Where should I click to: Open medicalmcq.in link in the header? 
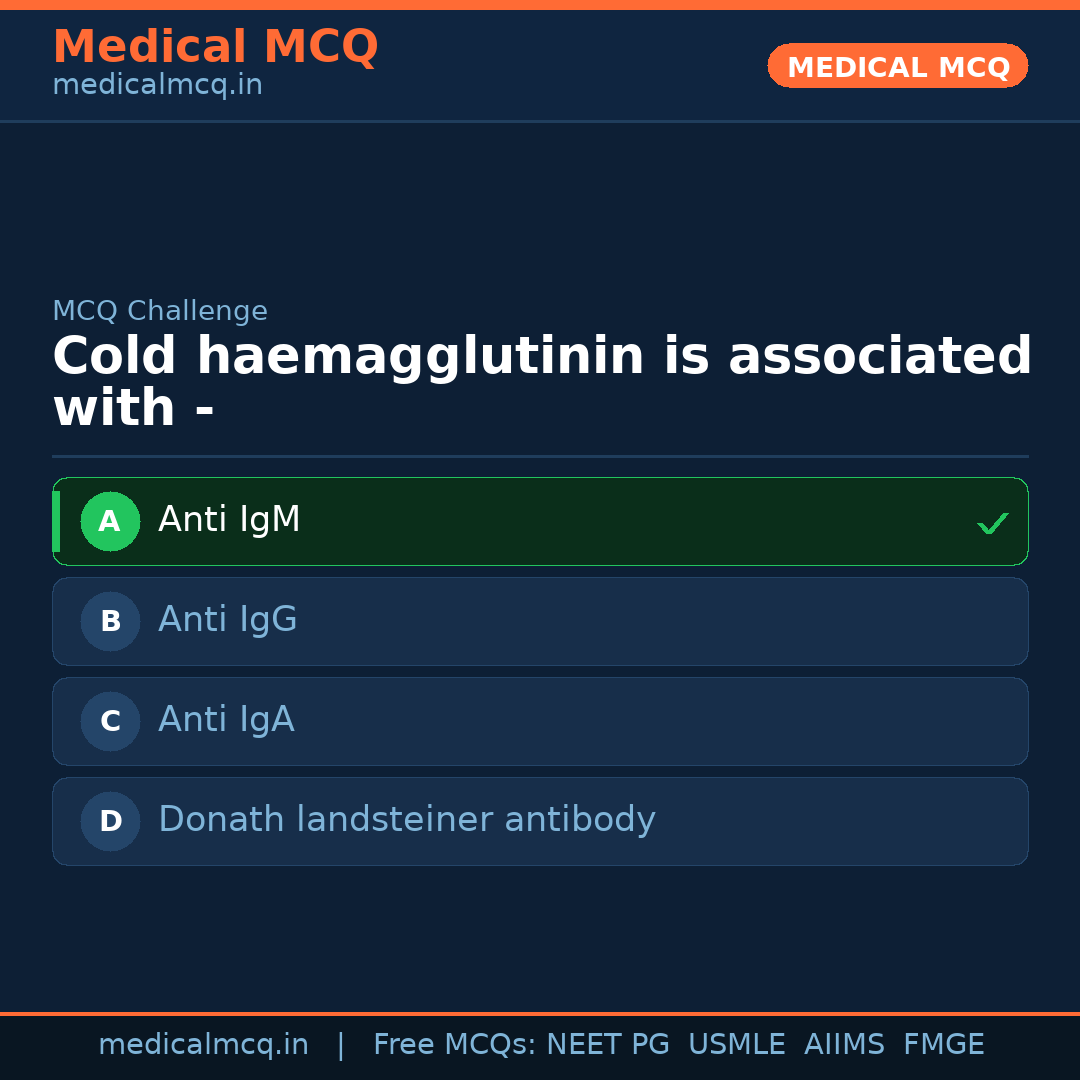click(x=157, y=86)
